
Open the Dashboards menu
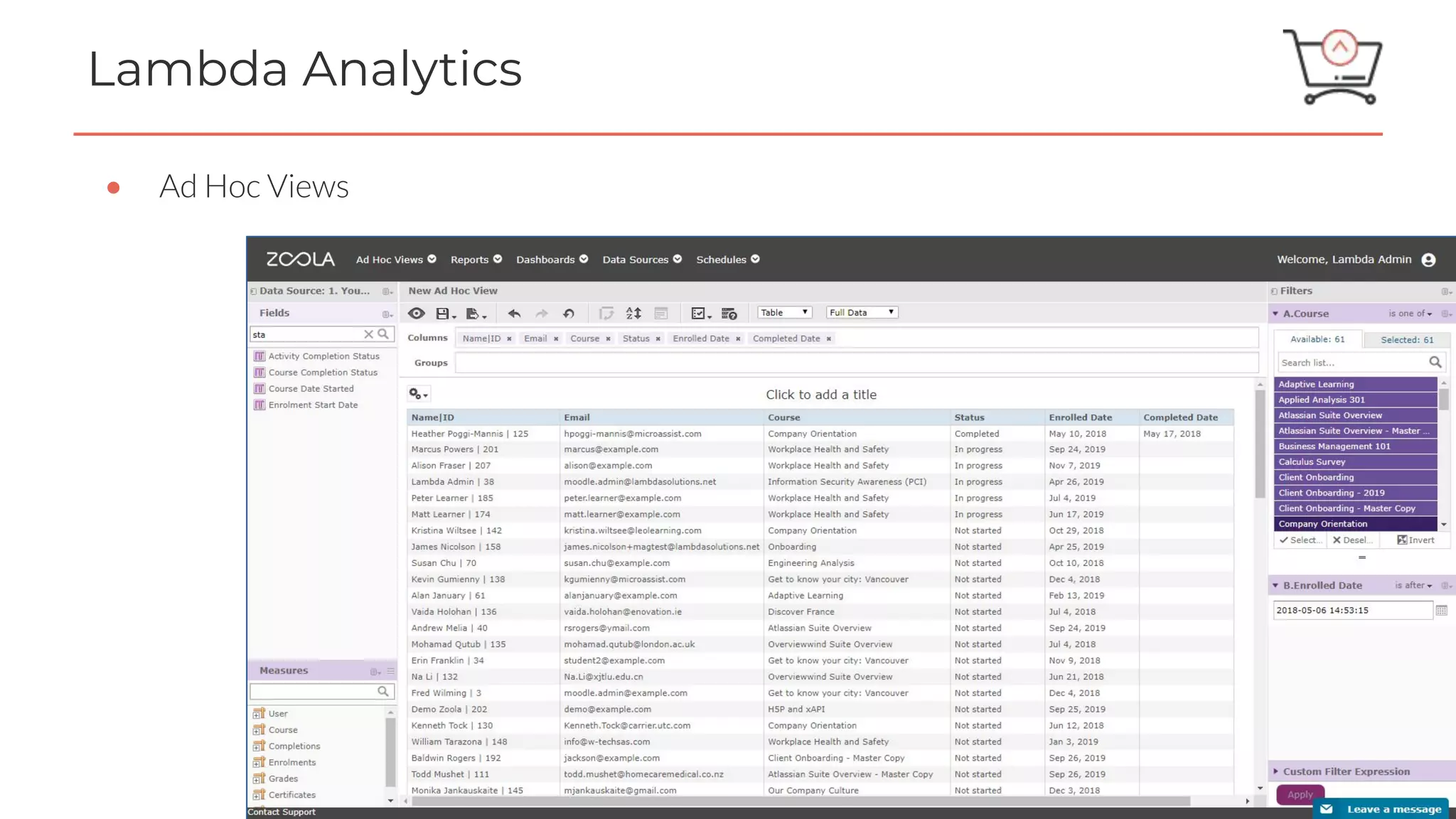click(552, 259)
